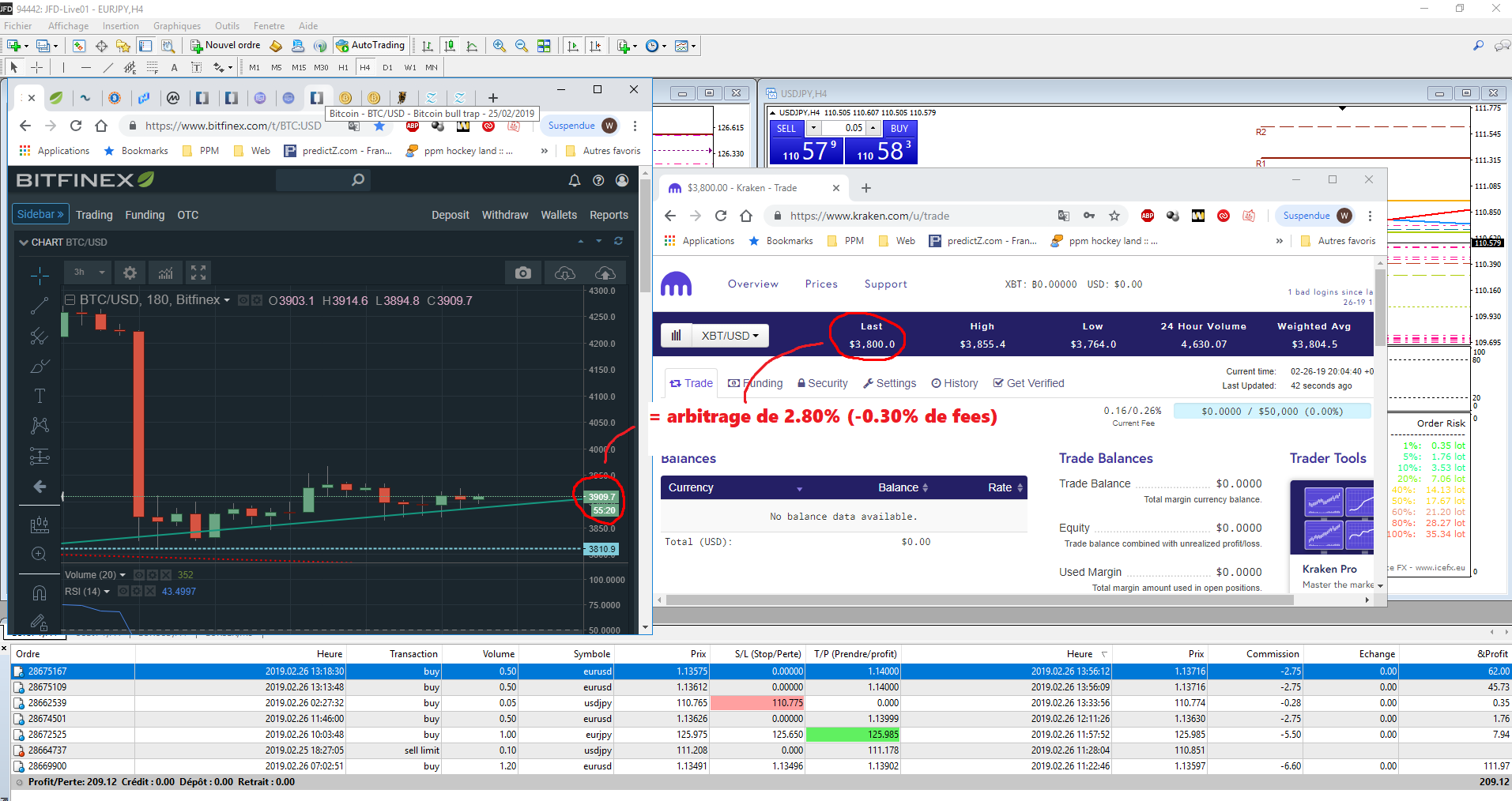Open the Graphiques menu
Screen dimensions: 1512x801
pyautogui.click(x=177, y=26)
